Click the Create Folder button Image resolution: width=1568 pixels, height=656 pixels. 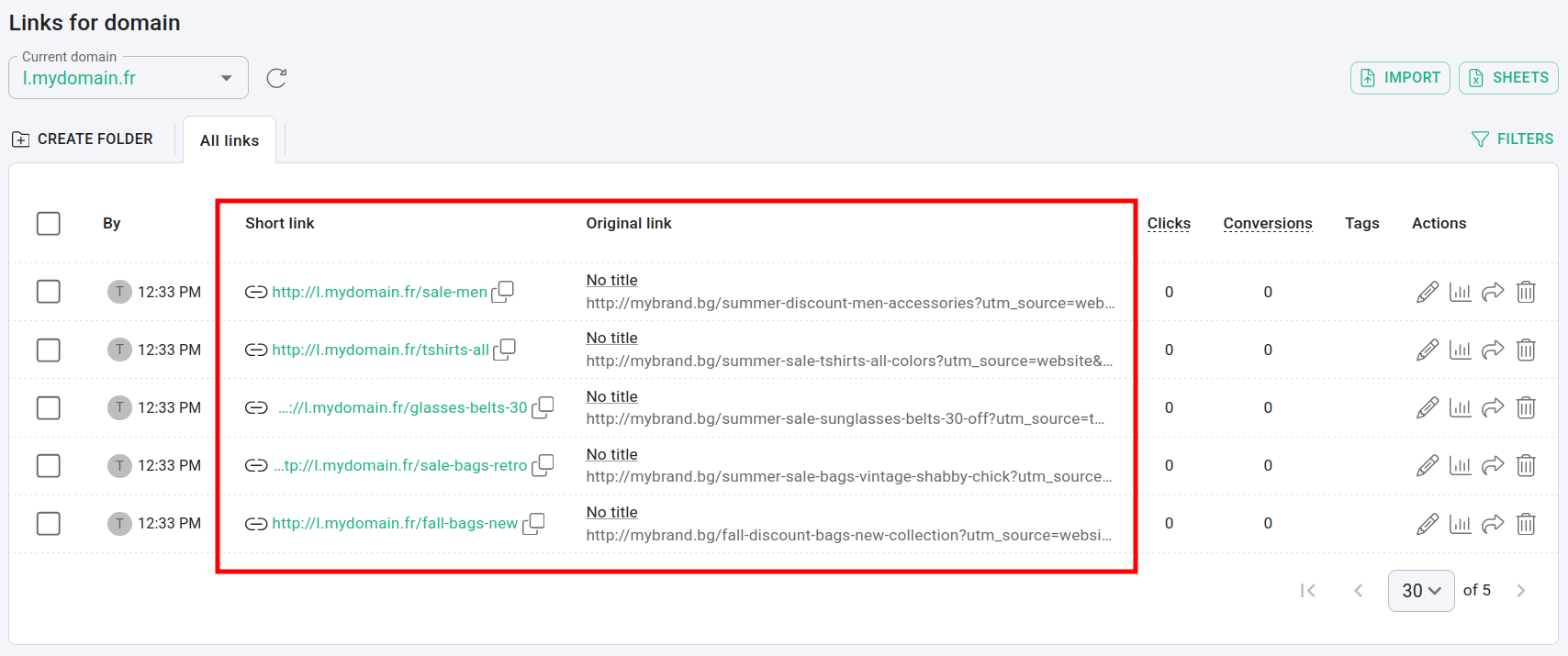[x=83, y=139]
